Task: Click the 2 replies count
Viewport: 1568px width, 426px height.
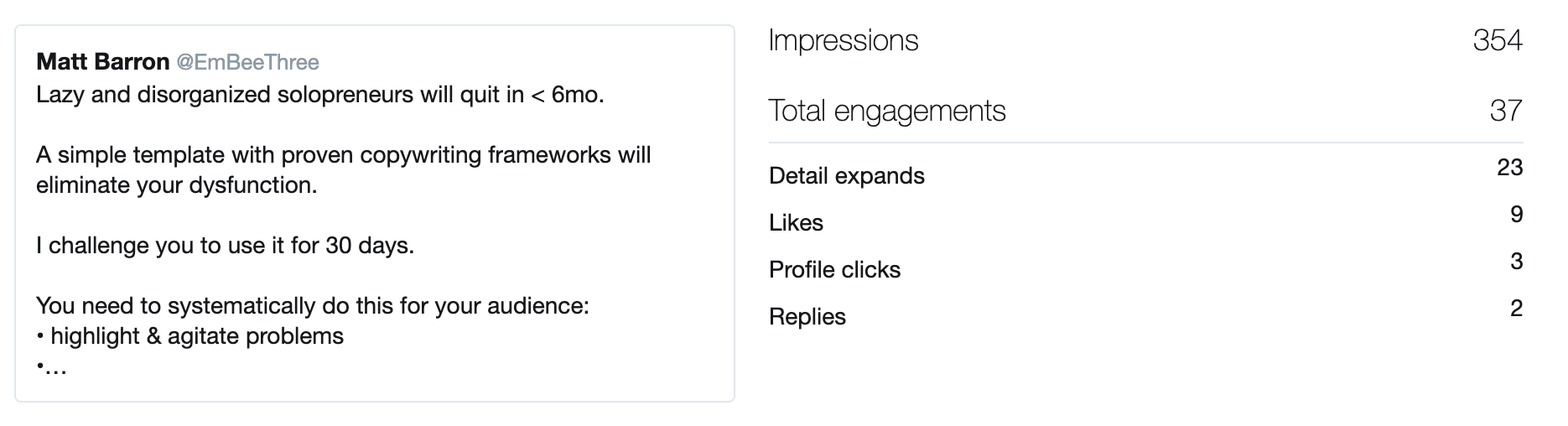Action: tap(1516, 309)
